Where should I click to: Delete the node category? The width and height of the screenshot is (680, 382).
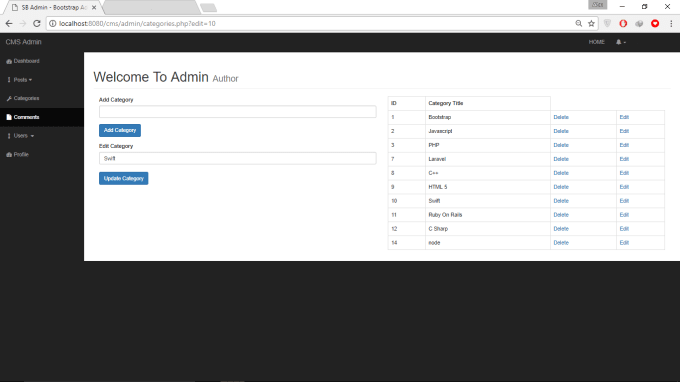pos(561,243)
